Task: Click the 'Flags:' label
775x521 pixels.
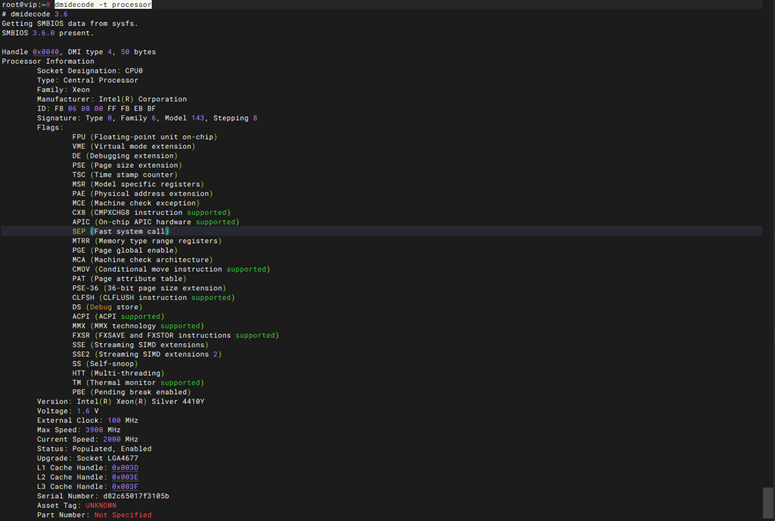Action: 50,128
